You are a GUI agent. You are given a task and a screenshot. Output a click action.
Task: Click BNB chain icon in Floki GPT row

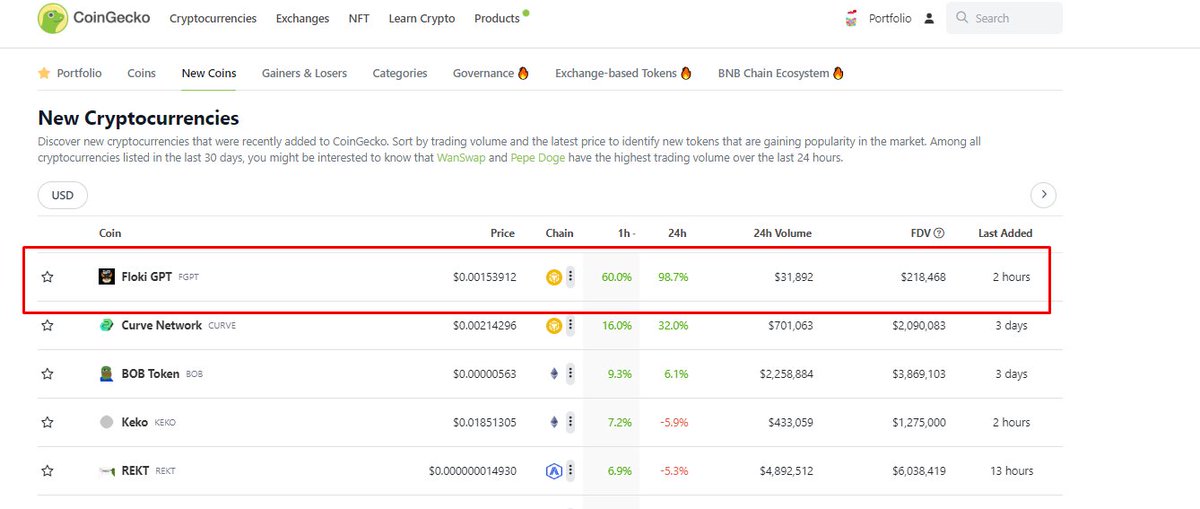click(x=553, y=277)
